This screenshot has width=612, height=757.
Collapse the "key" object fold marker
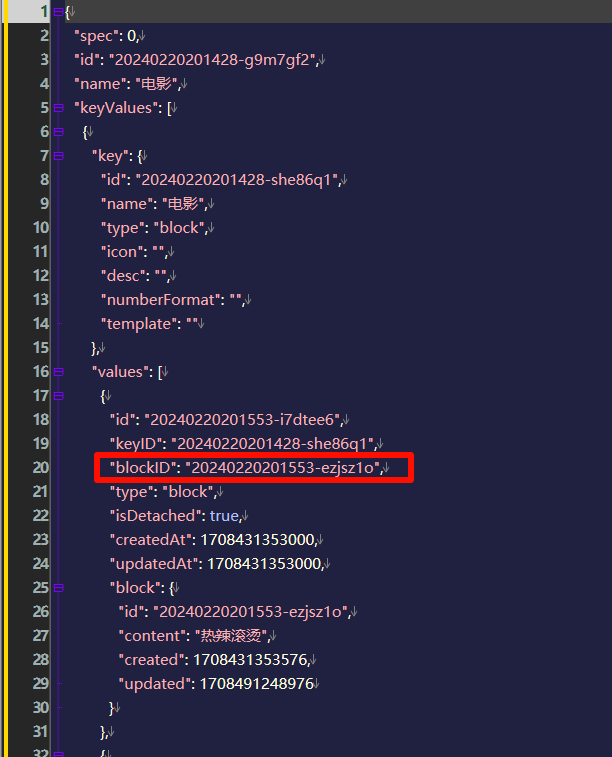coord(58,155)
